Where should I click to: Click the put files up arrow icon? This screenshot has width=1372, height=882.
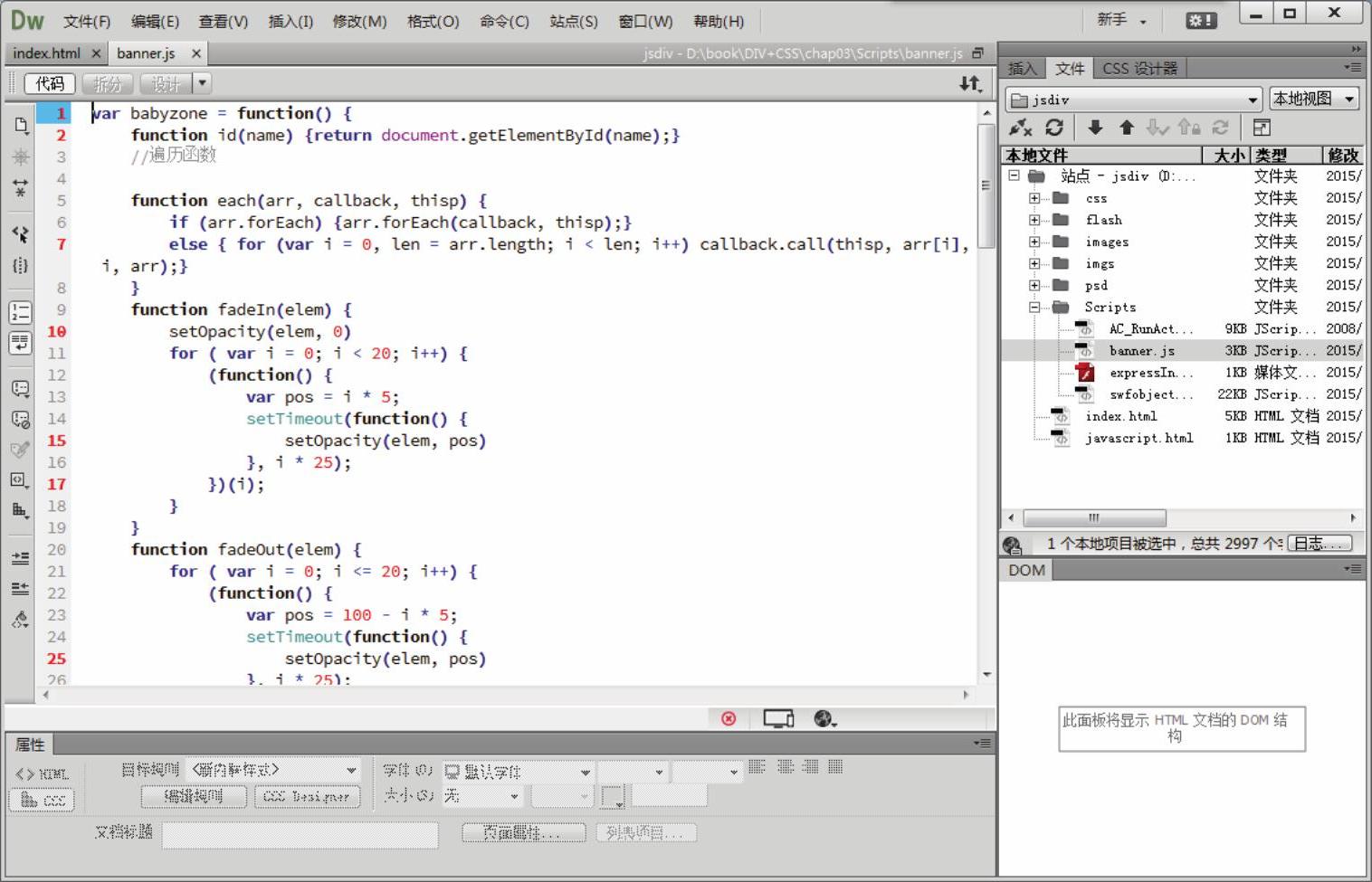coord(1127,128)
